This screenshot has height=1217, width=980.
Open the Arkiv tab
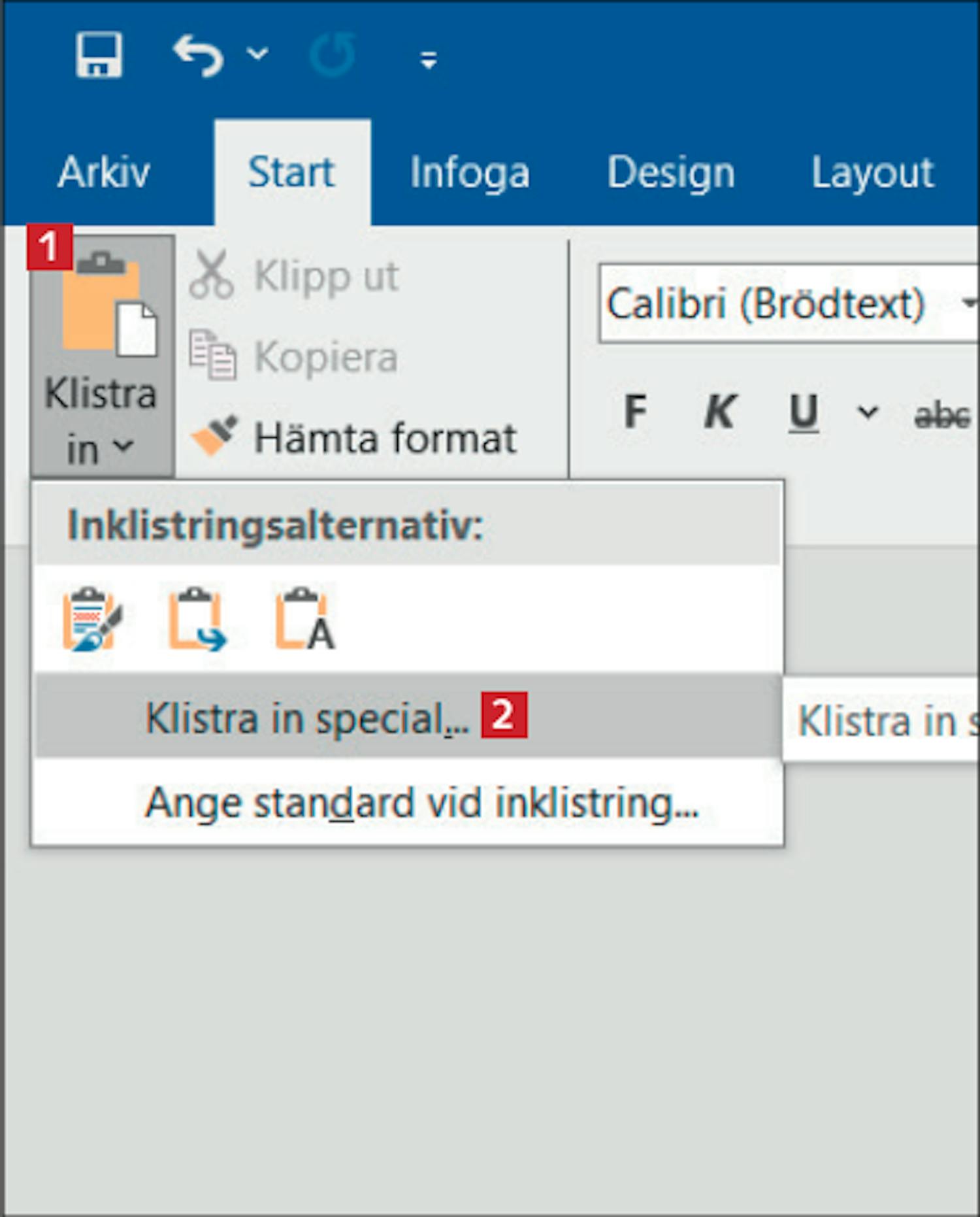coord(103,173)
